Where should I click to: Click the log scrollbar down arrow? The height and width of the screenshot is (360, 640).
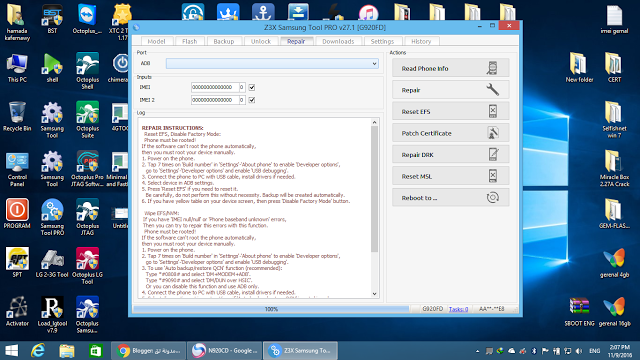pyautogui.click(x=374, y=294)
